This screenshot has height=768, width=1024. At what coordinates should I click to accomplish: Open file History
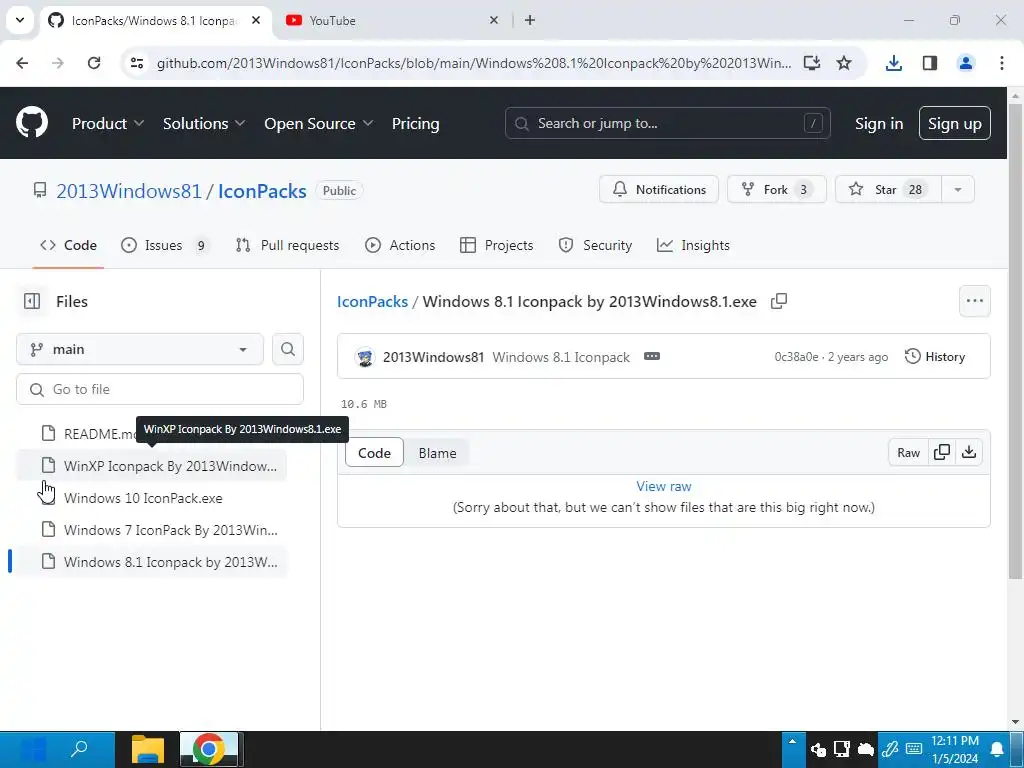coord(935,357)
